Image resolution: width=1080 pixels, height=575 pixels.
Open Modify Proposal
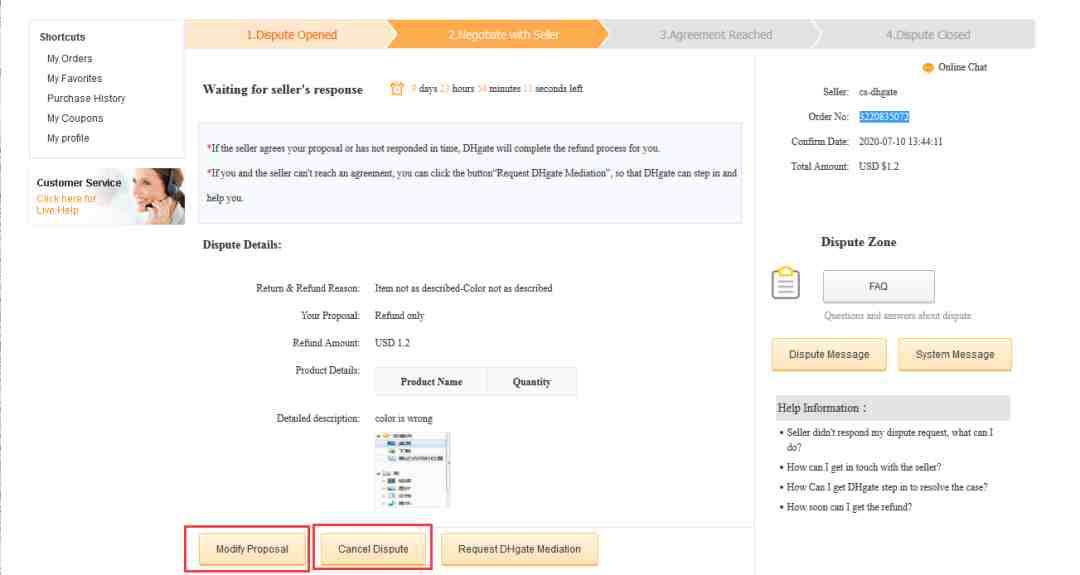pos(252,549)
